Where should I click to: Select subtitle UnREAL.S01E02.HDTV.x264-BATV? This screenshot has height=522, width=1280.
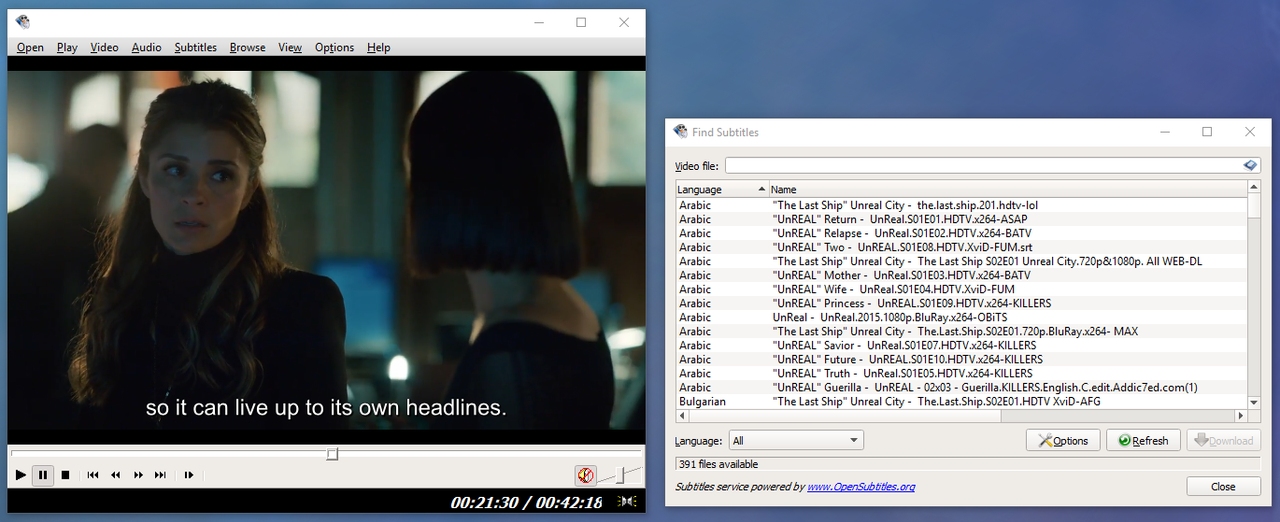click(x=961, y=233)
